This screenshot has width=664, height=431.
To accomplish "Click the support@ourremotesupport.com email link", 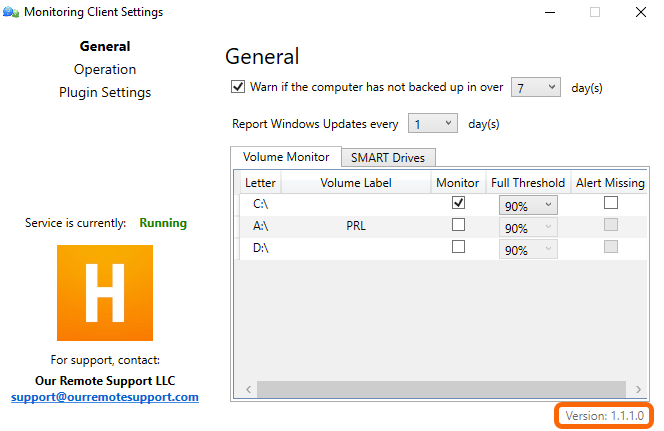I will click(105, 397).
